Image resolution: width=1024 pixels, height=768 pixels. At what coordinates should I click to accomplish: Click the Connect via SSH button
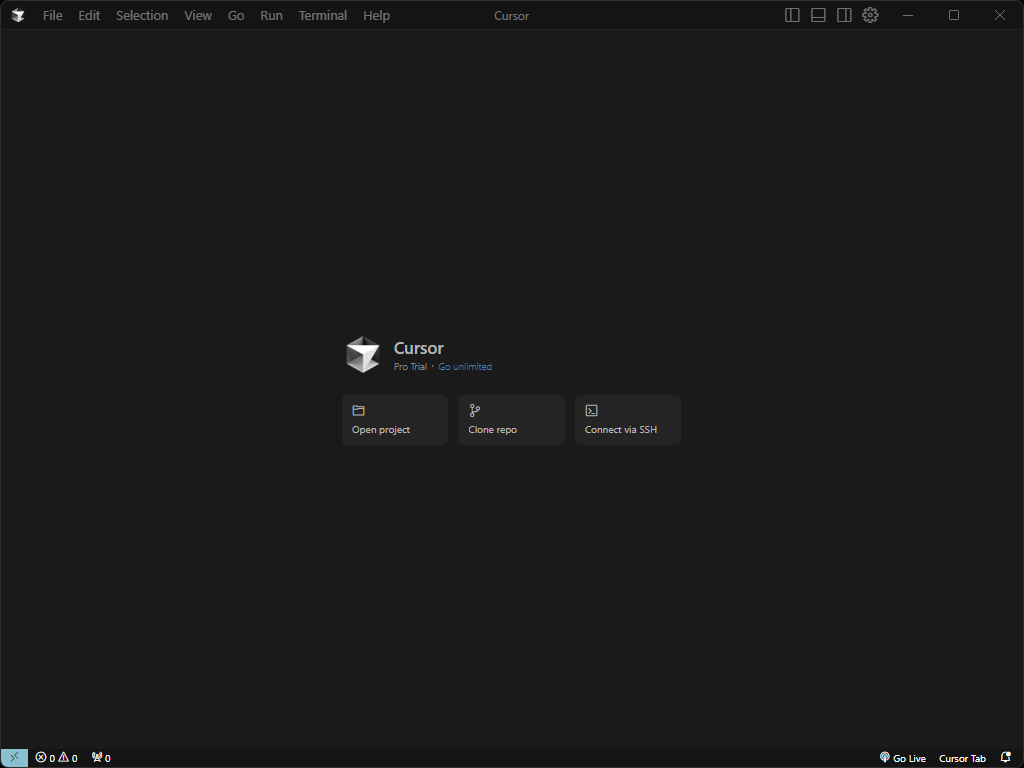click(x=628, y=420)
